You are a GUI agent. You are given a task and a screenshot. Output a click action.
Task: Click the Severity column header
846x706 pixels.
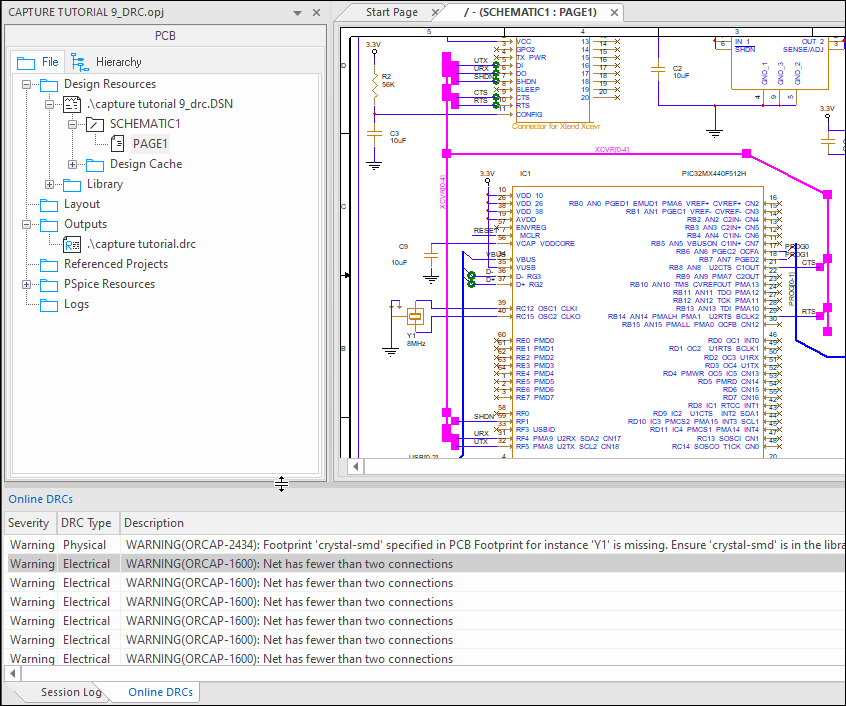tap(29, 523)
